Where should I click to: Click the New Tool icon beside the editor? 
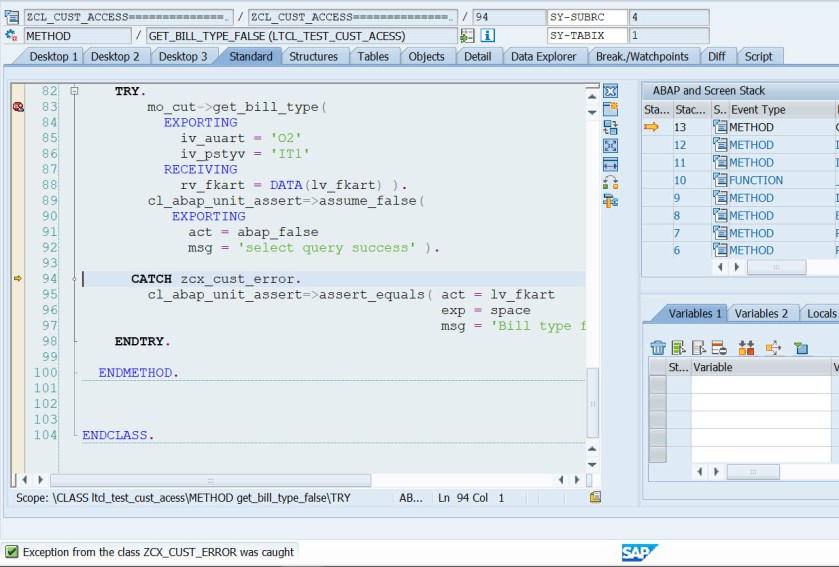pos(610,109)
